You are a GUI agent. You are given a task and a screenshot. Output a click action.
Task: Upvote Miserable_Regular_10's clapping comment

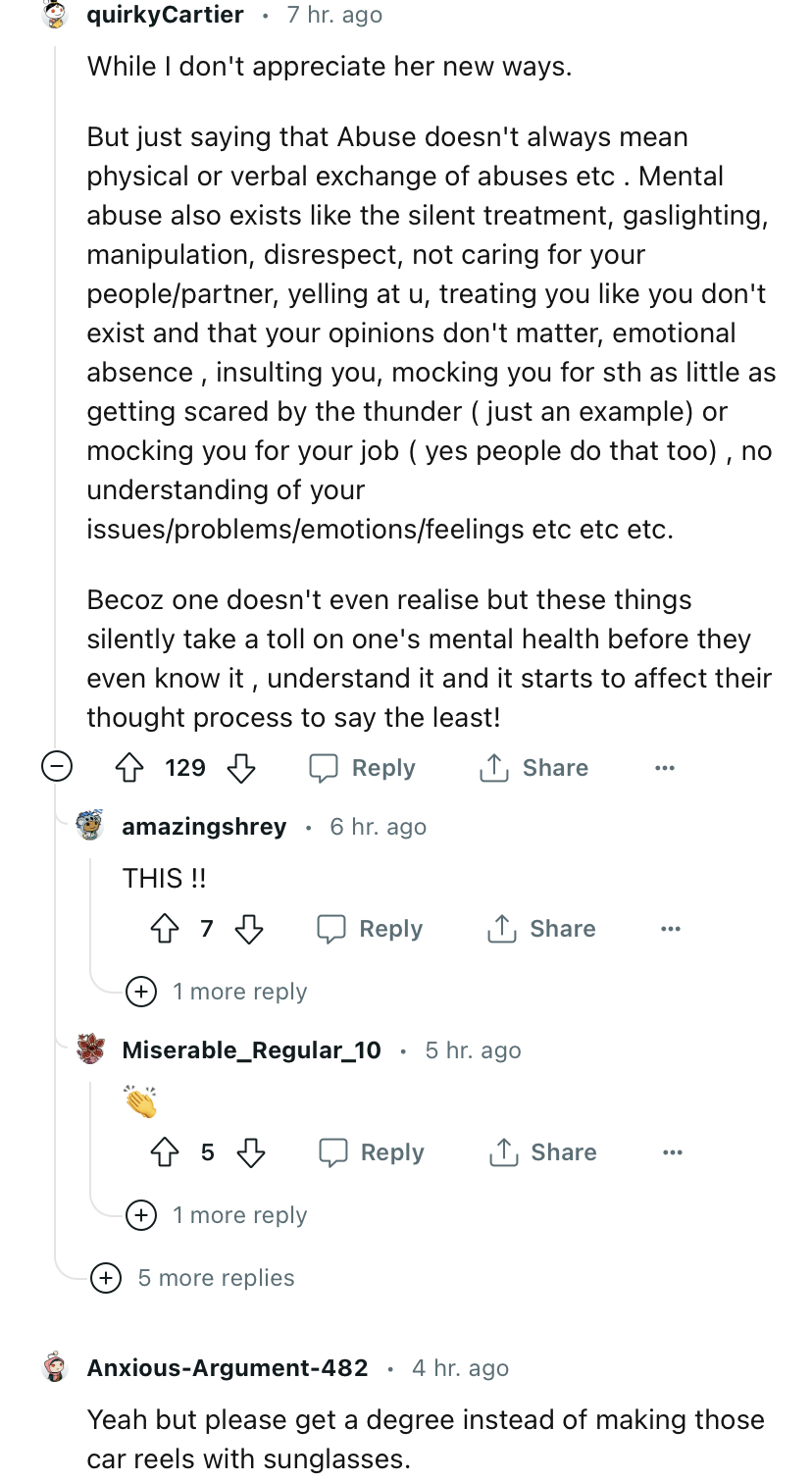coord(165,1152)
